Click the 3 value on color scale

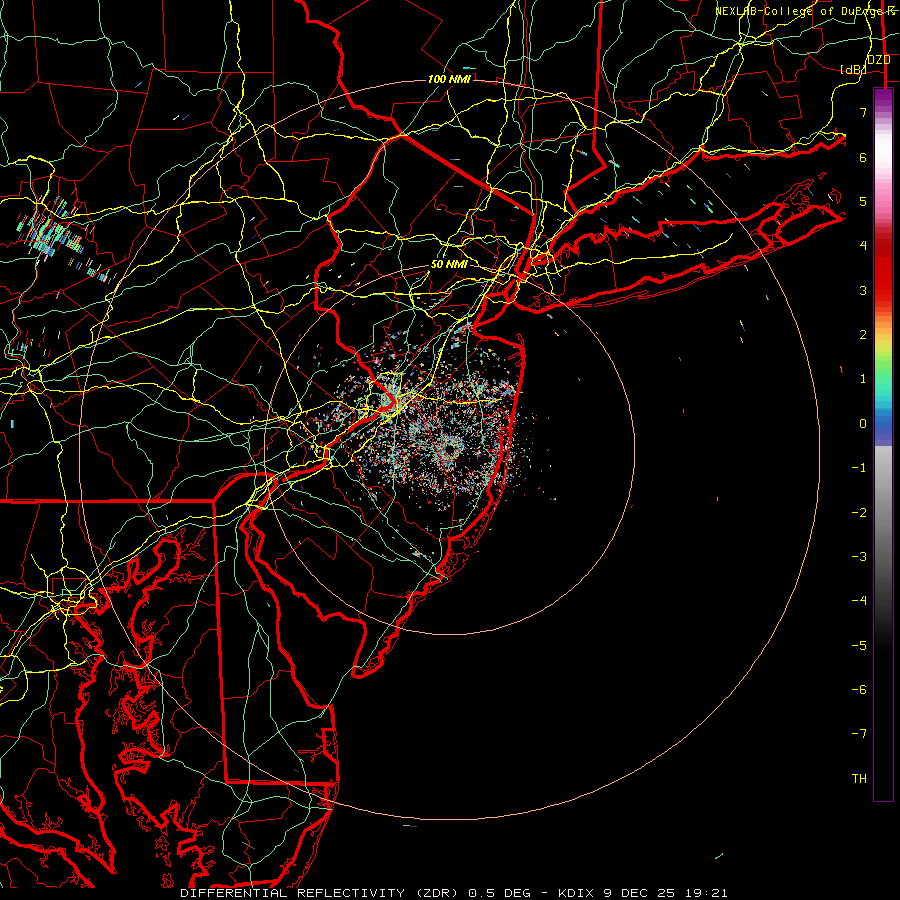[863, 290]
